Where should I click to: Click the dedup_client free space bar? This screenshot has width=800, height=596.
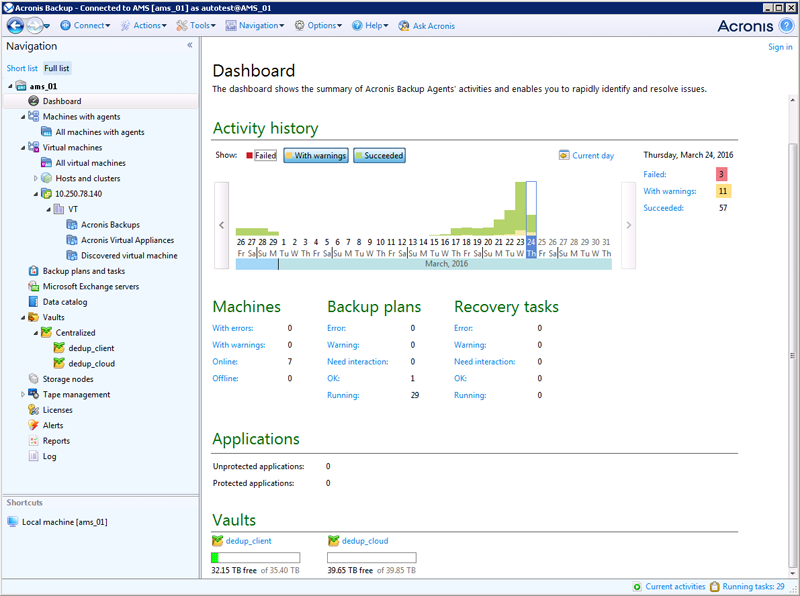click(x=256, y=558)
